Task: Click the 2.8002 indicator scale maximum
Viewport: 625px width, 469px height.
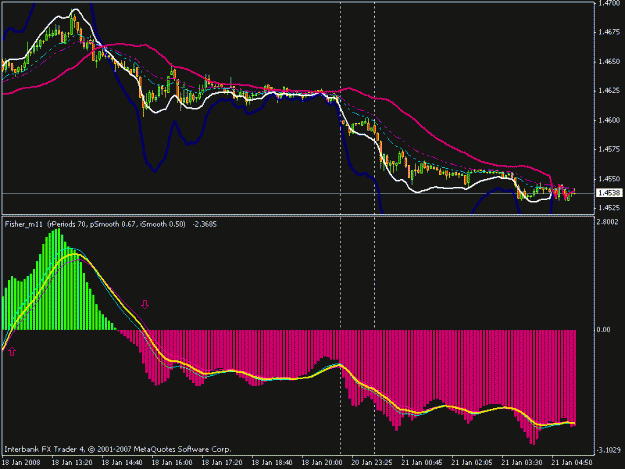Action: coord(608,222)
